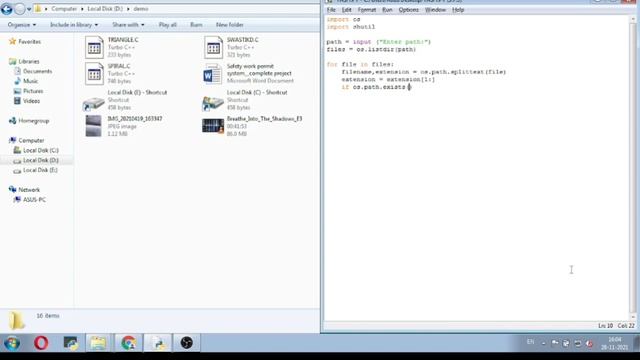Open the TRIANGLE.C file icon
This screenshot has height=360, width=640.
[94, 47]
